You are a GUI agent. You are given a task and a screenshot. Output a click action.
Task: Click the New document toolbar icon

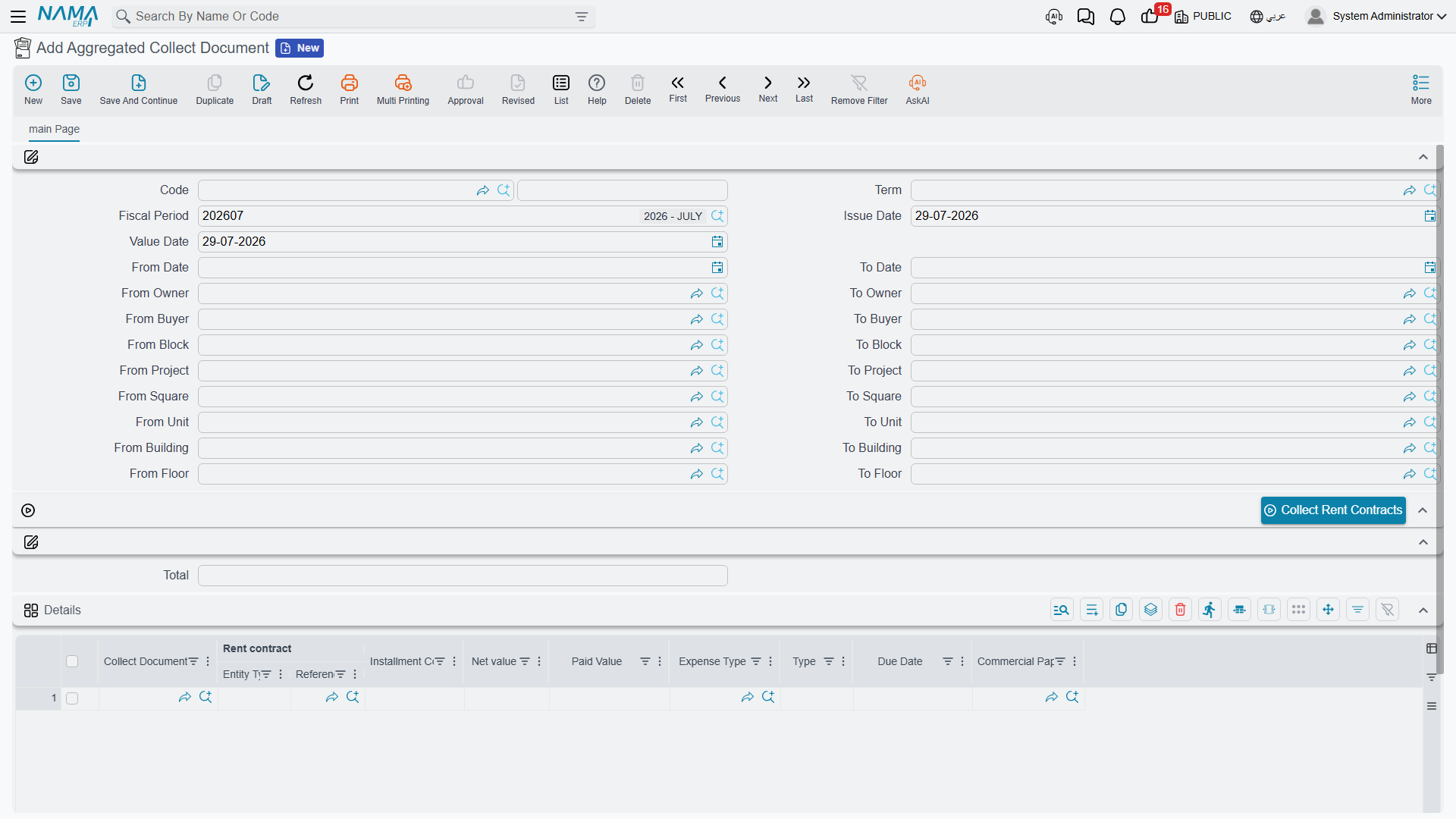click(33, 89)
